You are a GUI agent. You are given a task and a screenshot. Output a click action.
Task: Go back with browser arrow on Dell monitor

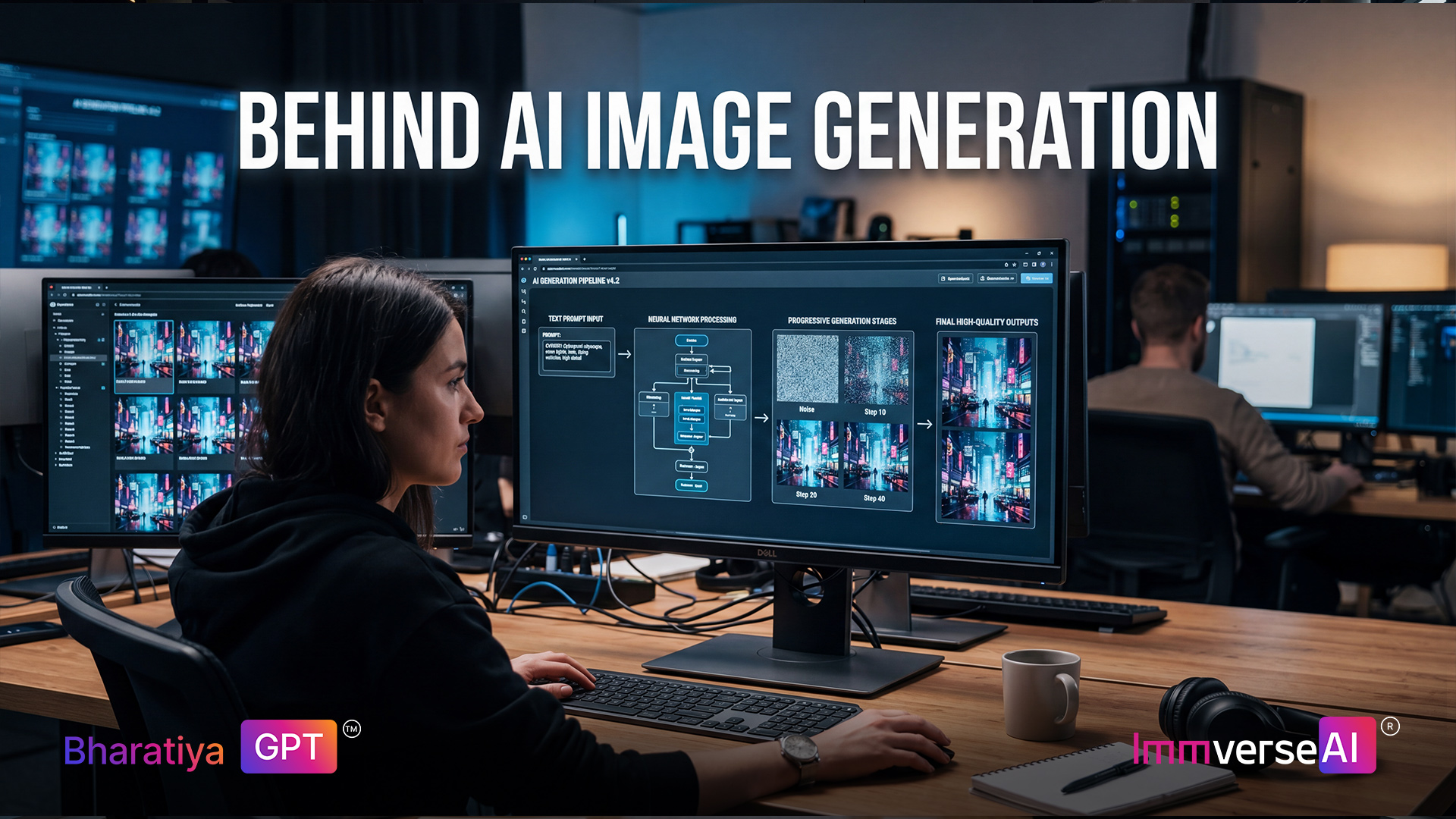[522, 268]
